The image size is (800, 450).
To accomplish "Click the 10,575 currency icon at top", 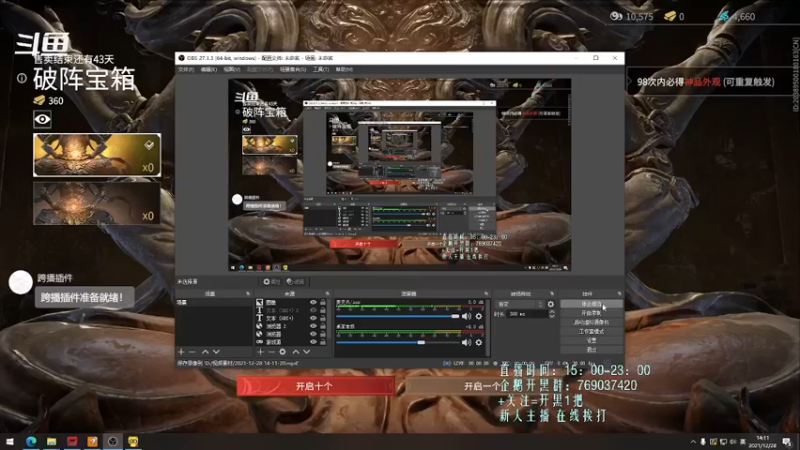I will 616,16.
